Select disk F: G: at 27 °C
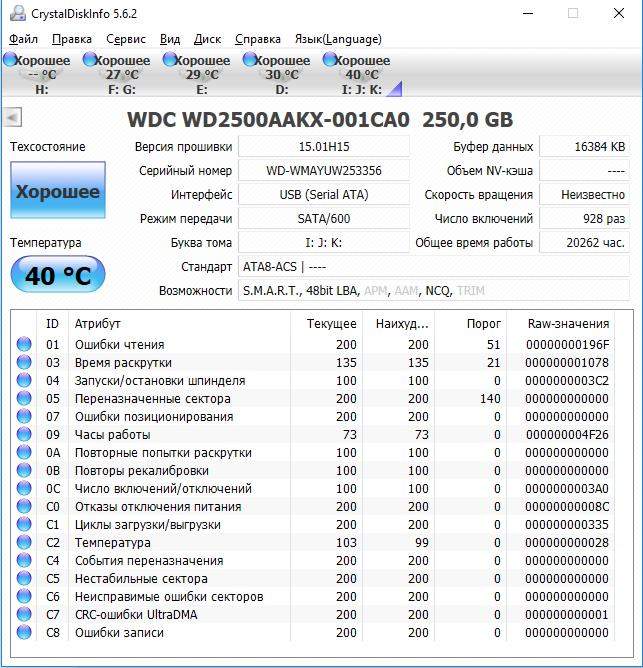 coord(118,74)
